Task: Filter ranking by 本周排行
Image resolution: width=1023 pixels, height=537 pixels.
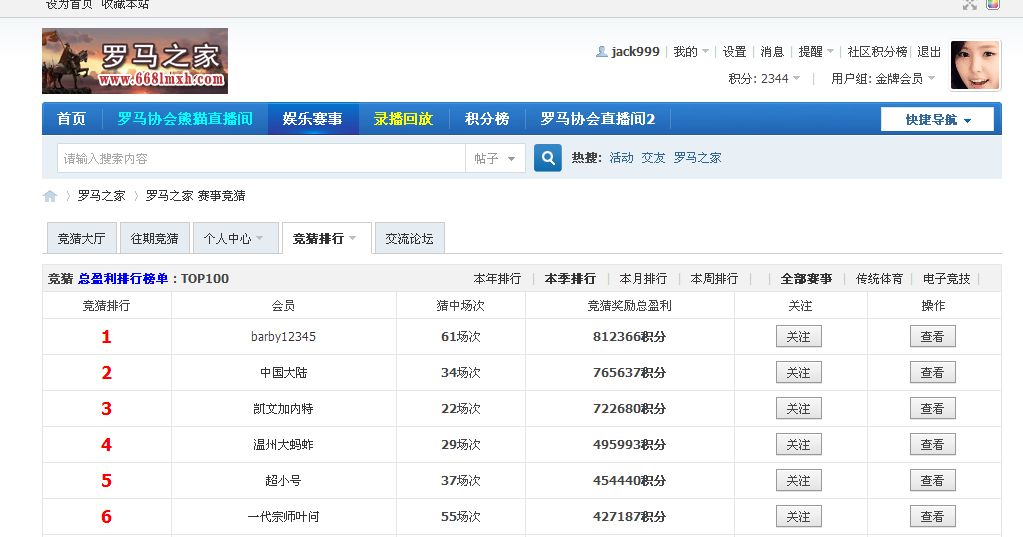Action: 714,279
